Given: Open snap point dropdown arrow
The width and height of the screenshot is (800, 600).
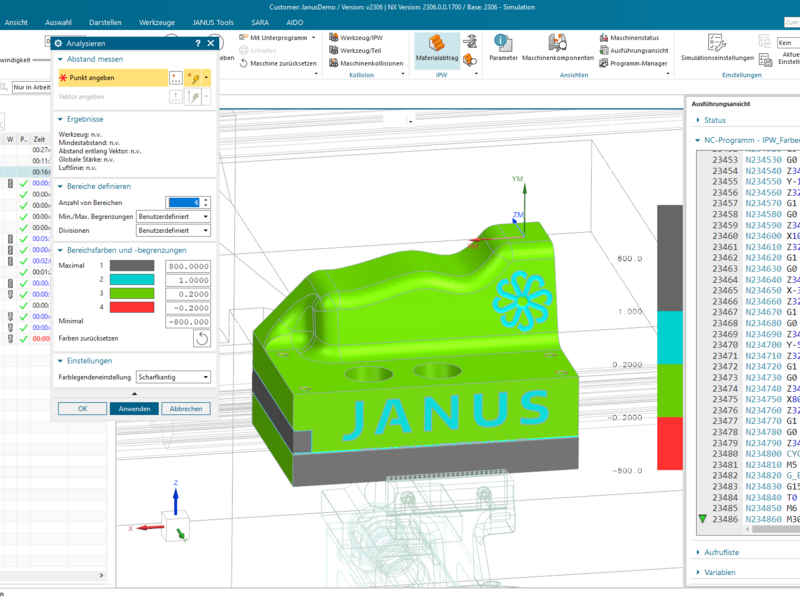Looking at the screenshot, I should click(206, 78).
